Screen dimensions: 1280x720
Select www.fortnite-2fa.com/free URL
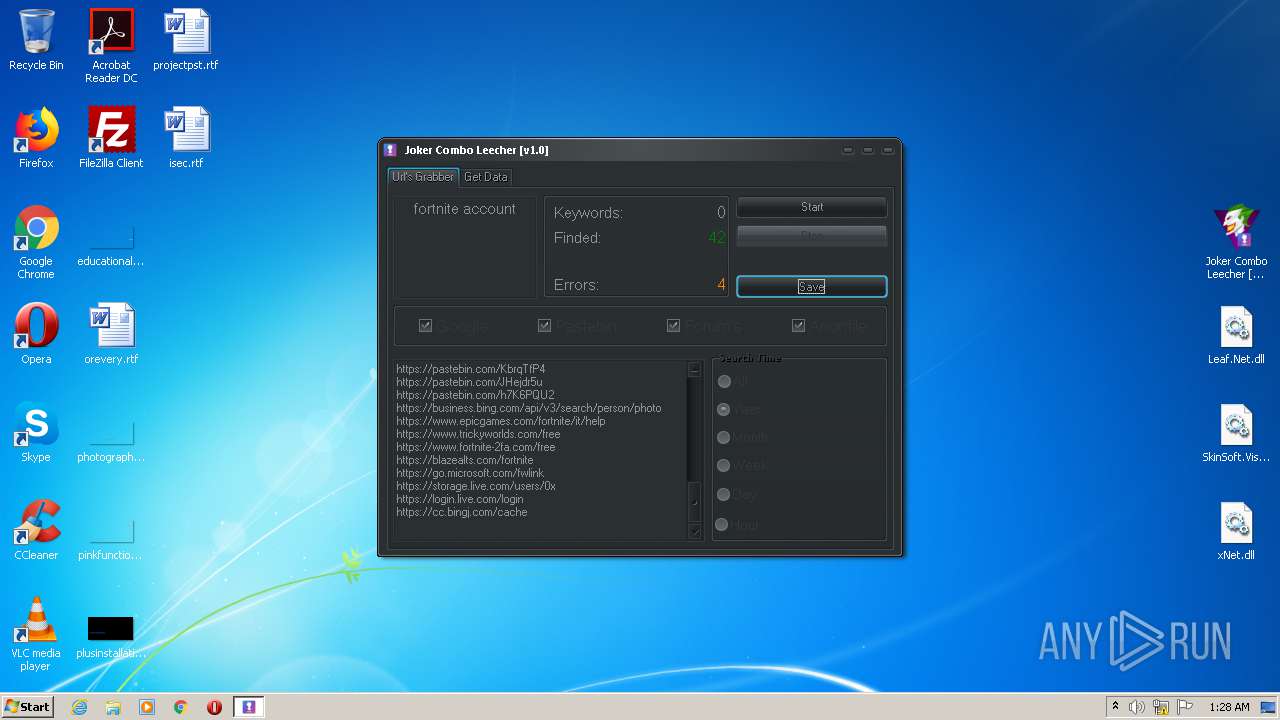point(475,447)
